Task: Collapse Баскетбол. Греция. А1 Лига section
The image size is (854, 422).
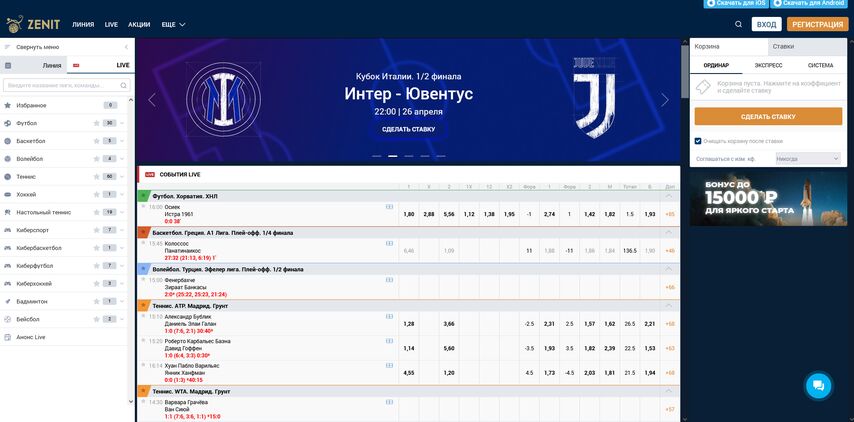Action: [x=669, y=233]
